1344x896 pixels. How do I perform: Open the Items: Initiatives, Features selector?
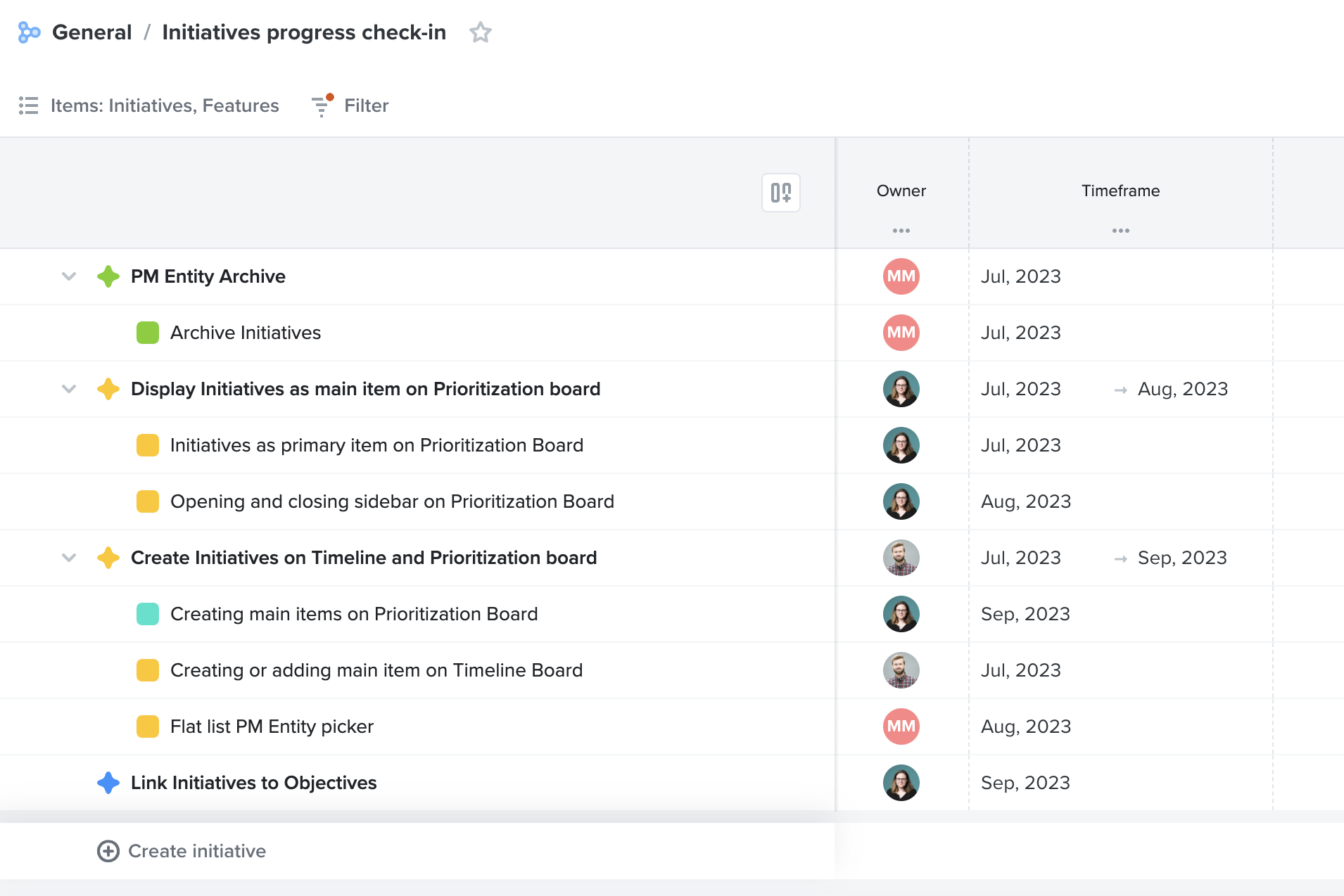[x=165, y=105]
